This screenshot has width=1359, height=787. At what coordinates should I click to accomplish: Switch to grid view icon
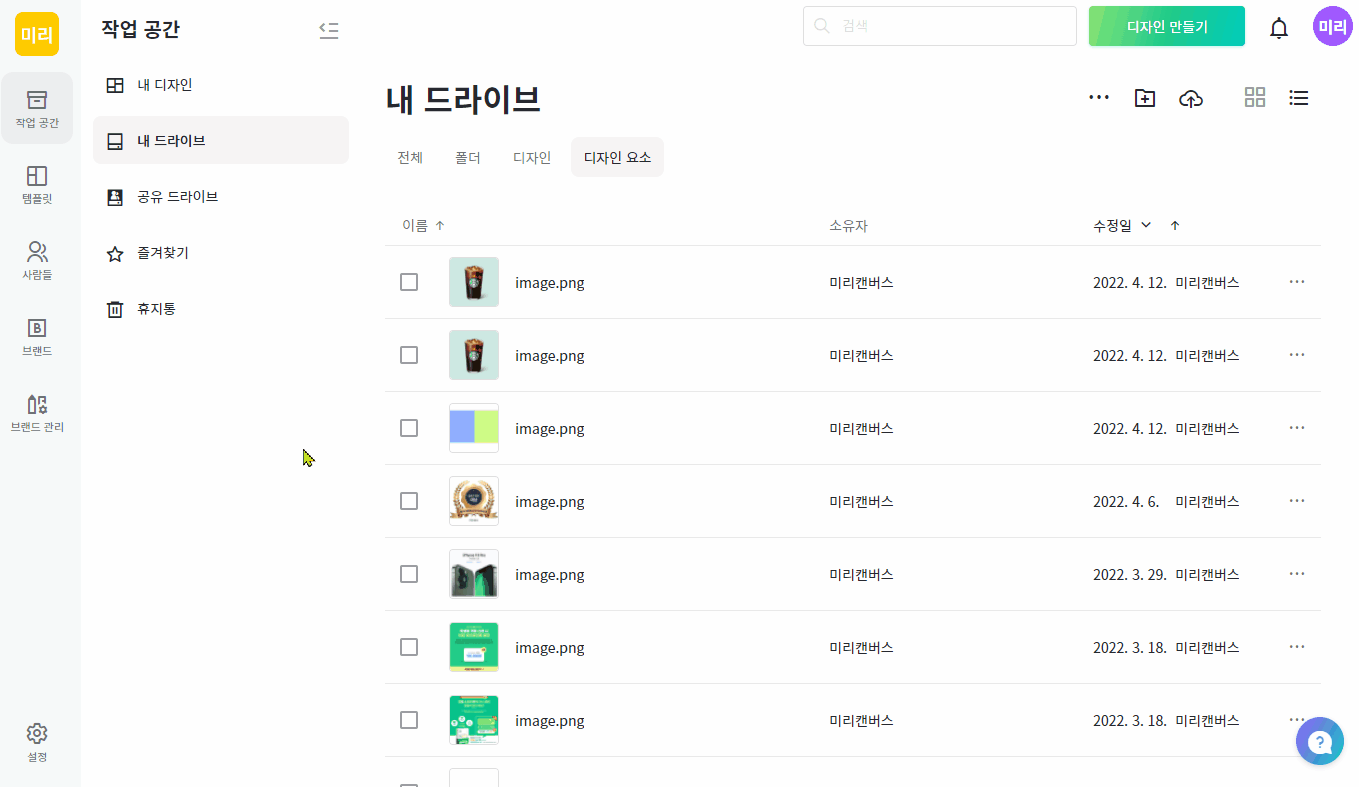(x=1254, y=97)
